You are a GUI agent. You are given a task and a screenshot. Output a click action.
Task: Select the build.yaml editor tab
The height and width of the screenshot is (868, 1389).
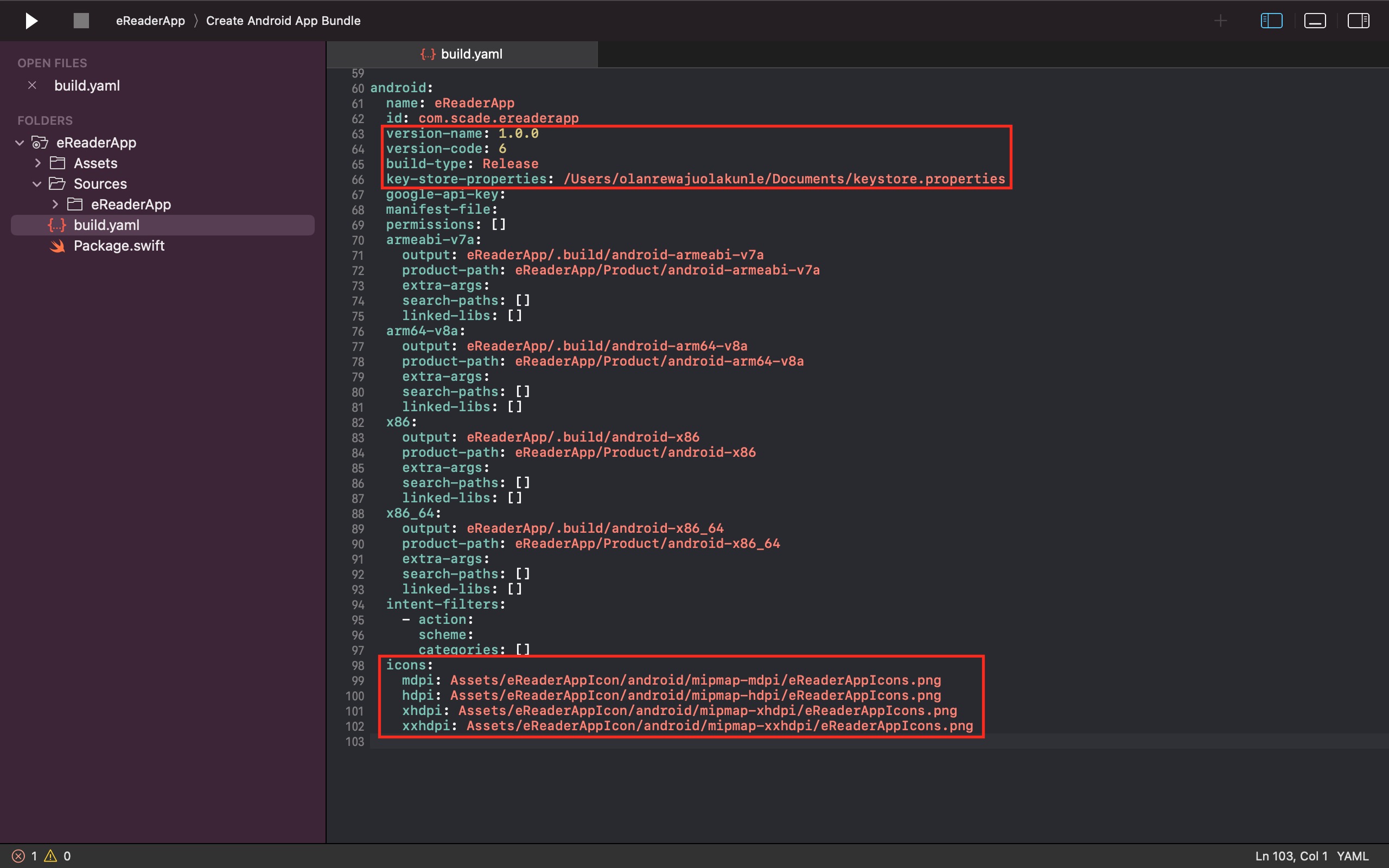coord(462,54)
